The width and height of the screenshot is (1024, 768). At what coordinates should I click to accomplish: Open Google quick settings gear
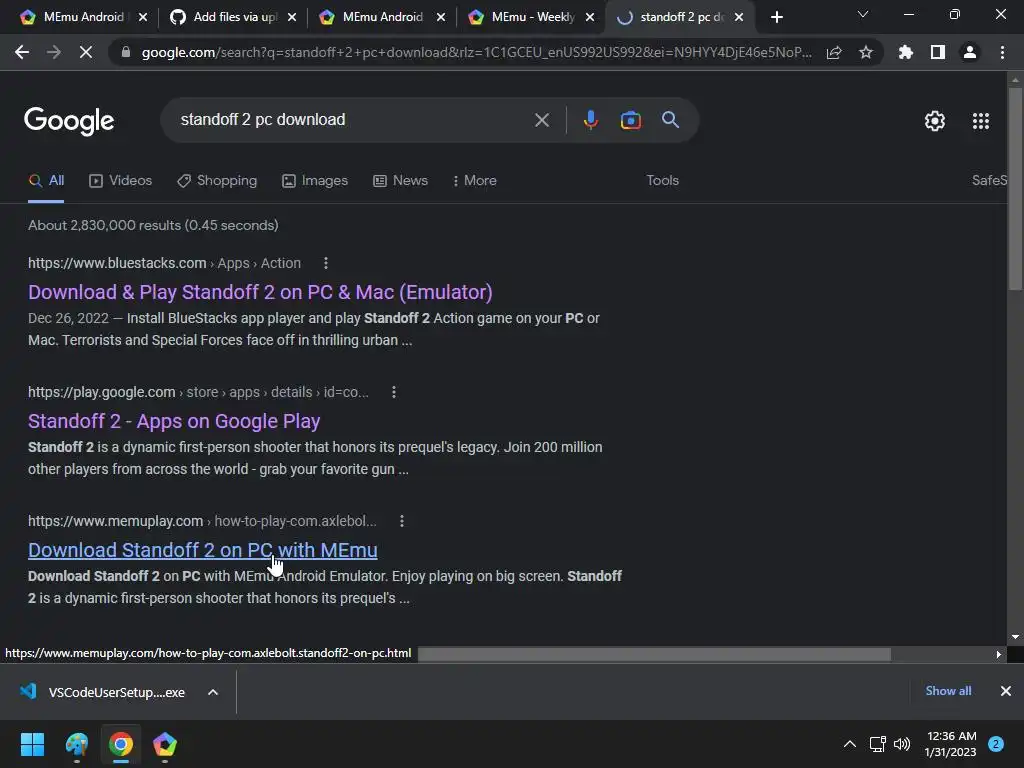(x=935, y=121)
